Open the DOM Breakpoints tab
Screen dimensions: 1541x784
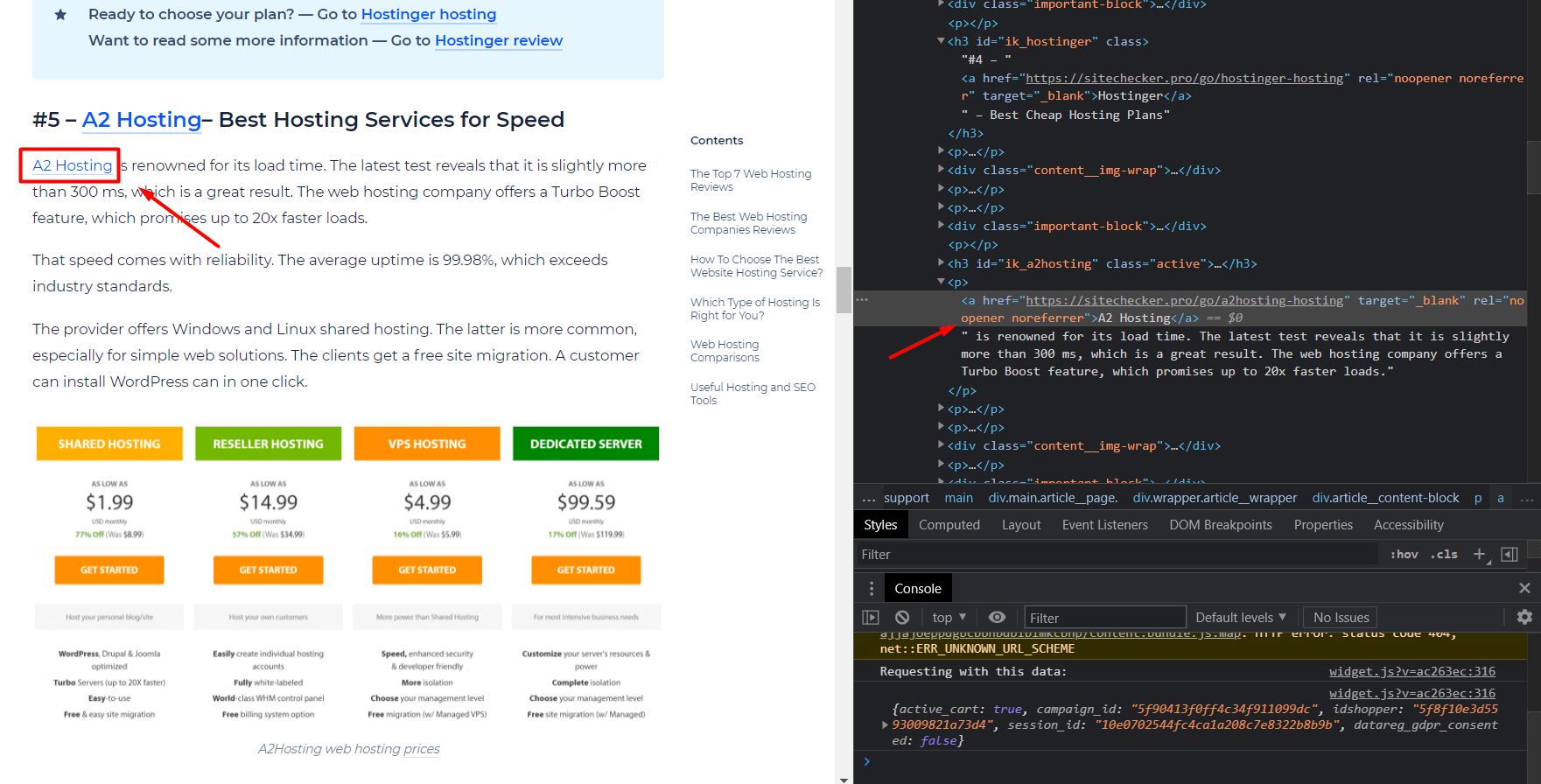pos(1221,525)
